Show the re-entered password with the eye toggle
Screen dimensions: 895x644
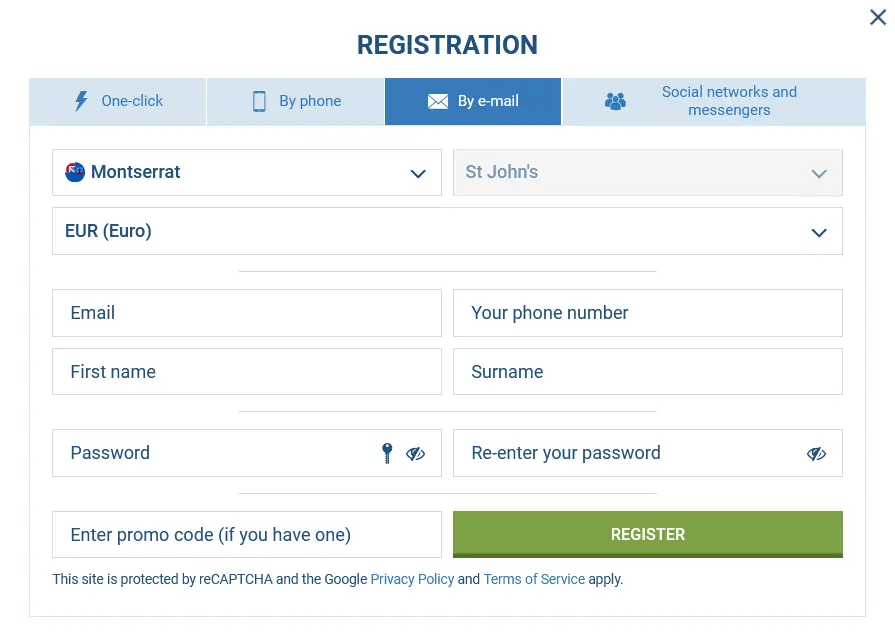(x=817, y=453)
